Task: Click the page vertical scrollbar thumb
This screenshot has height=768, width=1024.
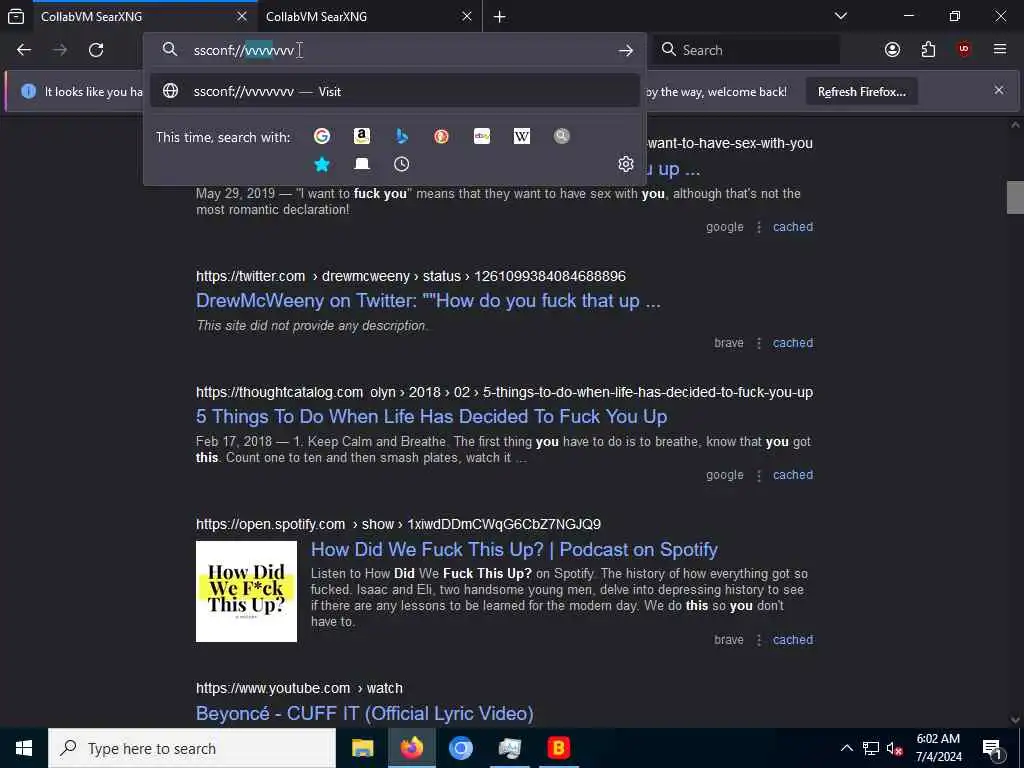Action: [x=1015, y=197]
